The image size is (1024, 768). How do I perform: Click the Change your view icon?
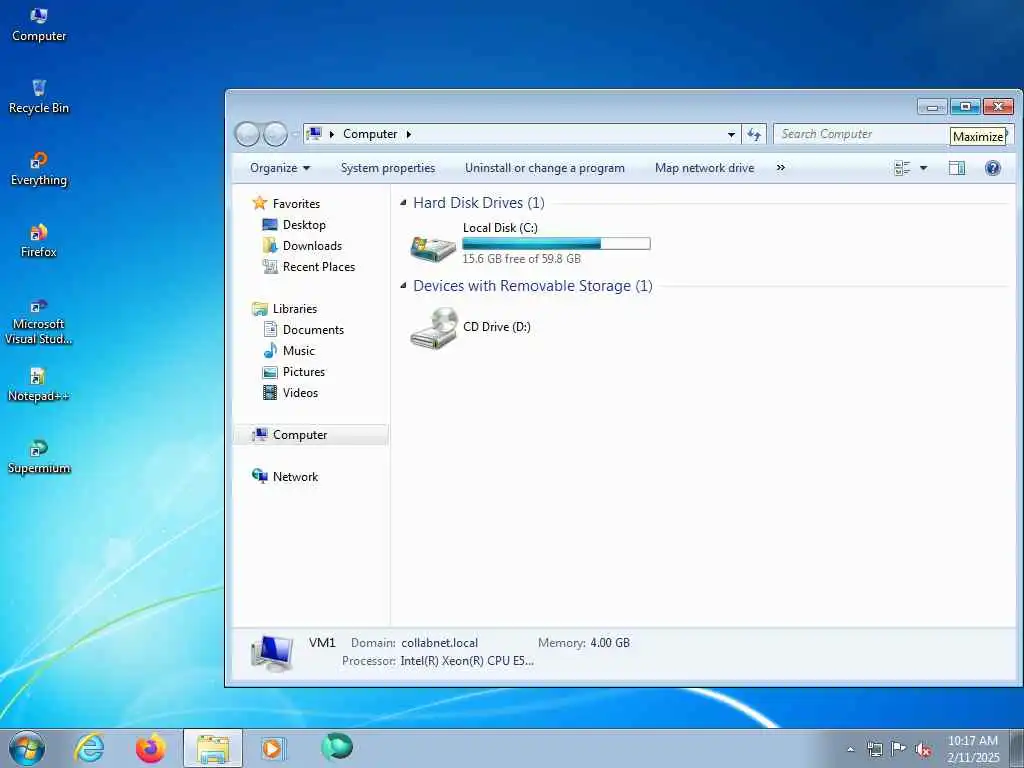click(x=902, y=168)
